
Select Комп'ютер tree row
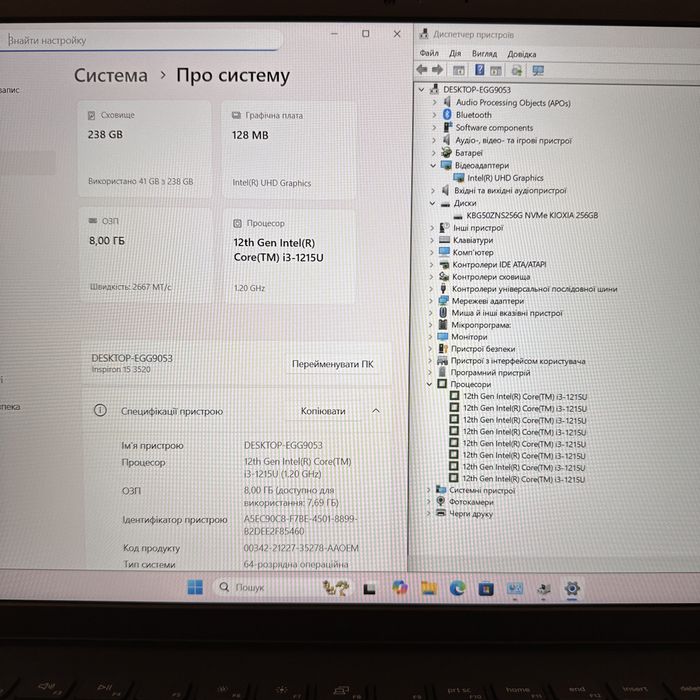(473, 252)
